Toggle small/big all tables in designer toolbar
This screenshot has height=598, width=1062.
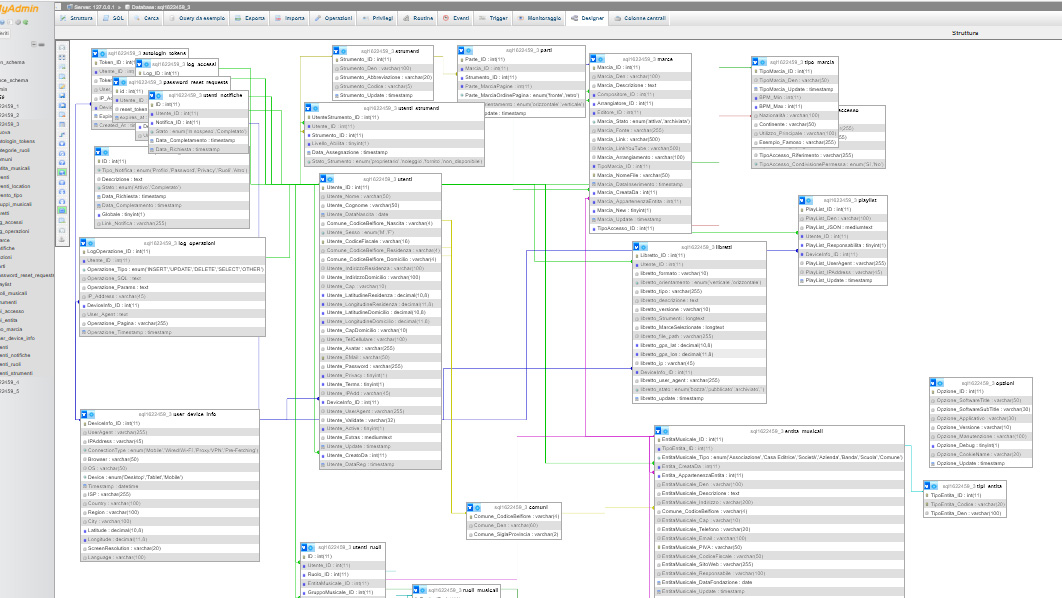pyautogui.click(x=62, y=192)
